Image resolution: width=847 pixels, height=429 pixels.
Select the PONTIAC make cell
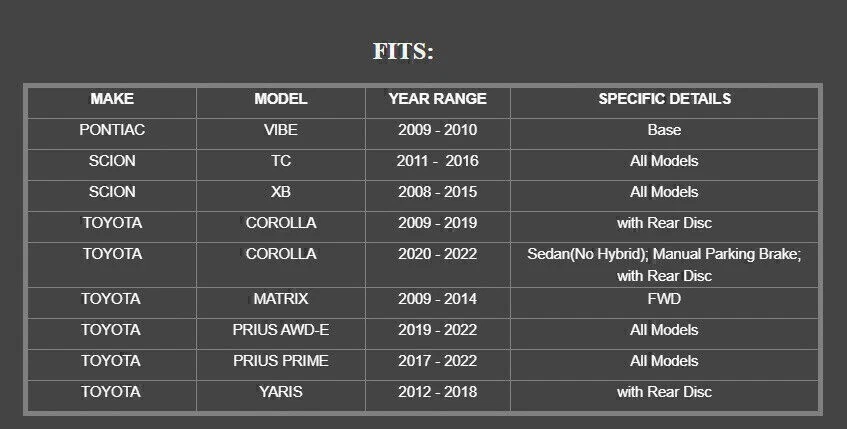pos(112,130)
